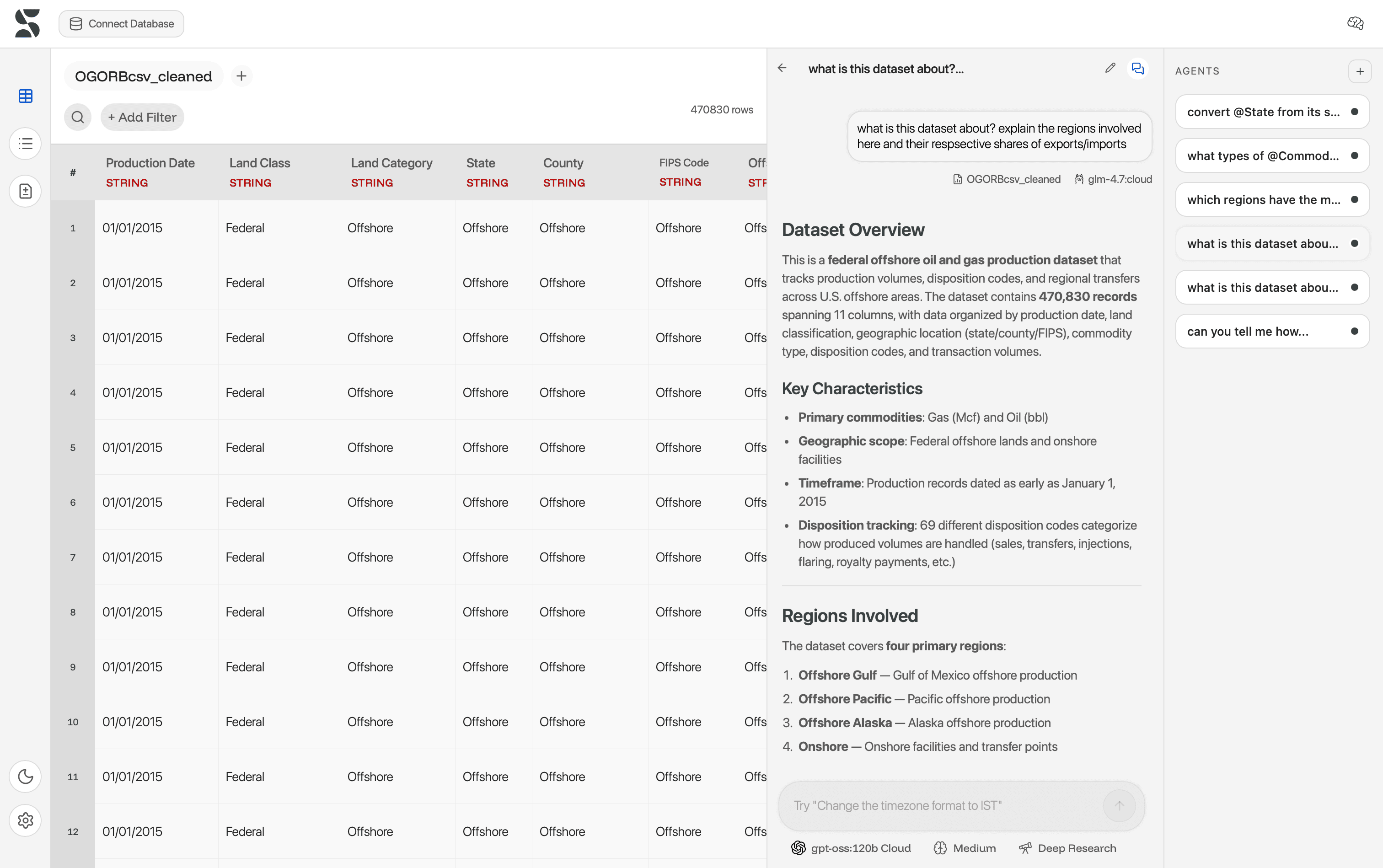Click the list view sidebar icon
The height and width of the screenshot is (868, 1383).
click(25, 144)
